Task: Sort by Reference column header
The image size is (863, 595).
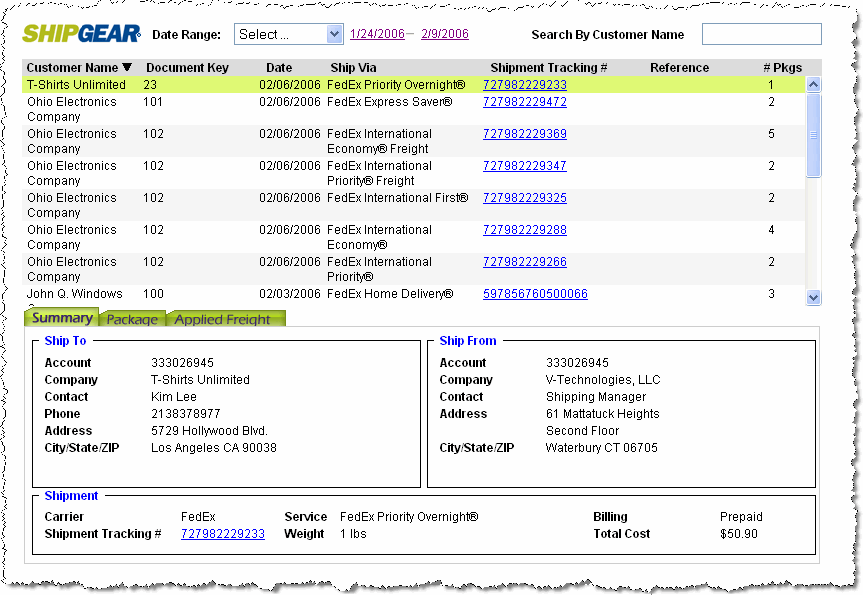Action: [679, 68]
